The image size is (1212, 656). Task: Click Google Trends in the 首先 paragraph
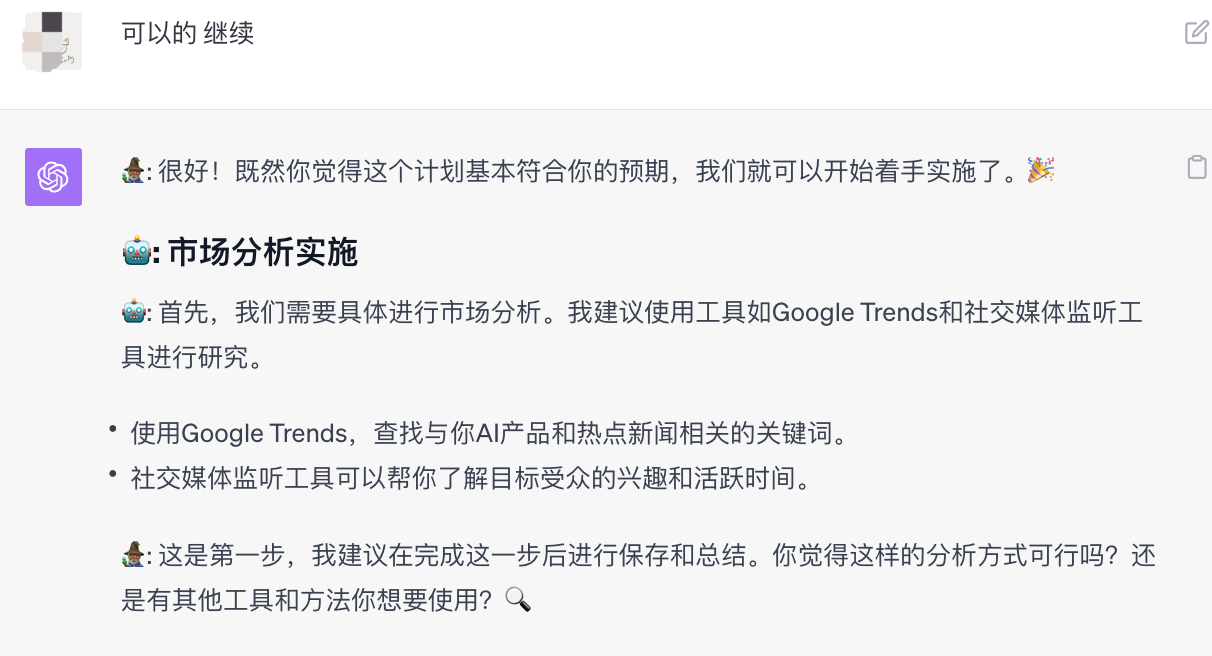click(x=854, y=314)
